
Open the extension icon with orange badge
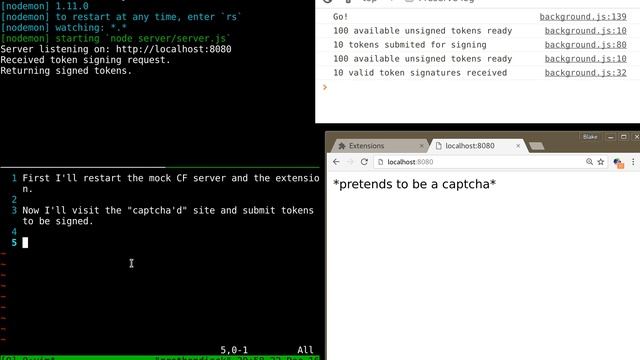[618, 163]
